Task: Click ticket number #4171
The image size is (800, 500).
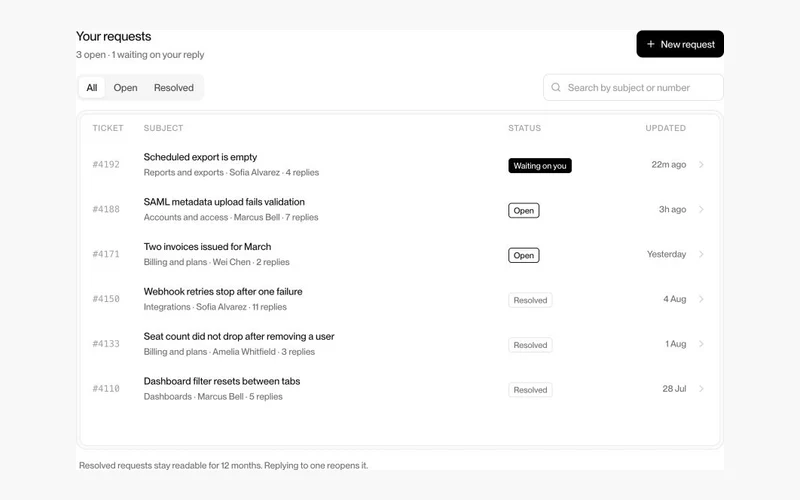Action: click(106, 254)
